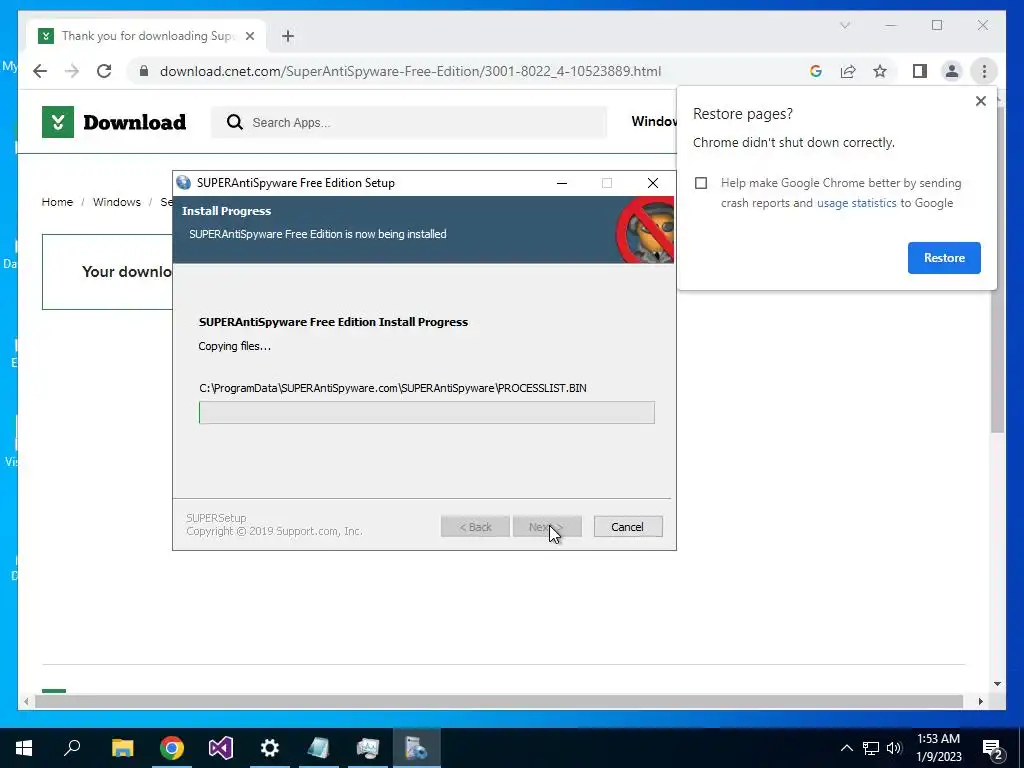Image resolution: width=1024 pixels, height=768 pixels.
Task: Open the Windows breadcrumb link
Action: point(116,202)
